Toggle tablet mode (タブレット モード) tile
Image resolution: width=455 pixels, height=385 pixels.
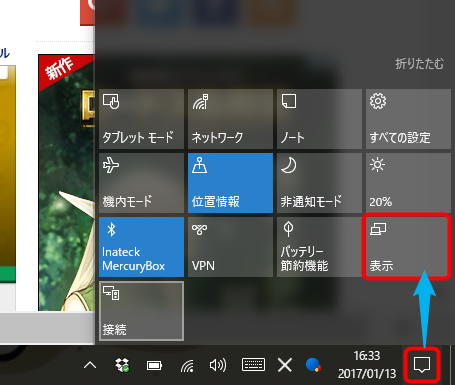tap(141, 119)
